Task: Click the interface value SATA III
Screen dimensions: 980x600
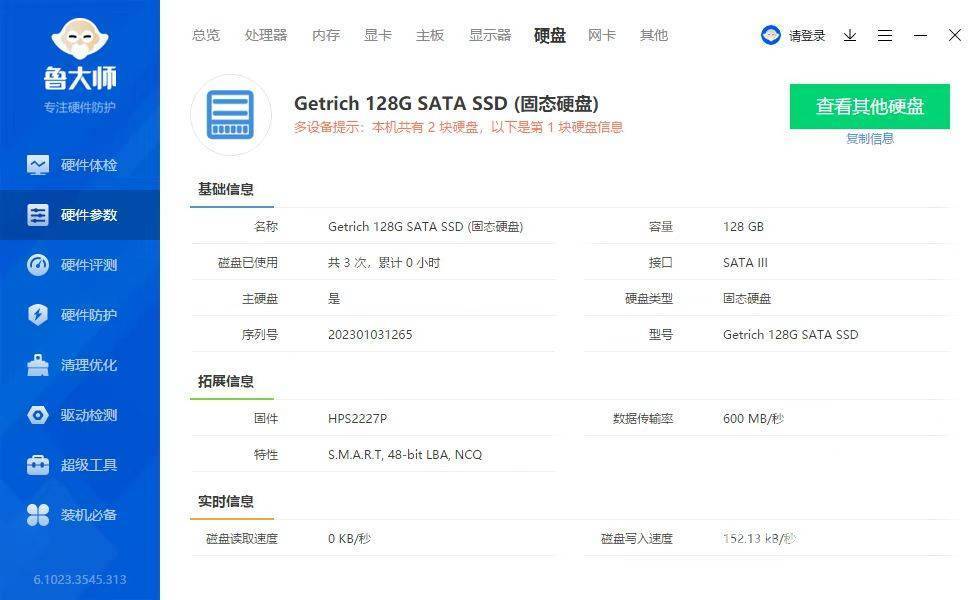Action: pos(745,262)
